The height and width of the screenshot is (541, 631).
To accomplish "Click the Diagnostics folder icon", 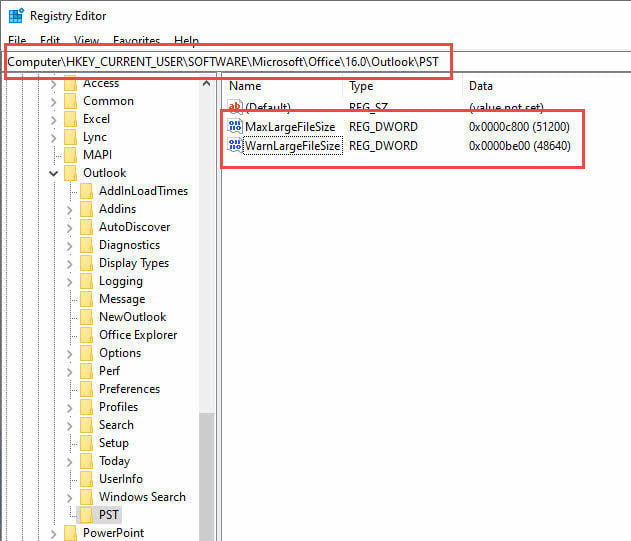I will click(87, 245).
